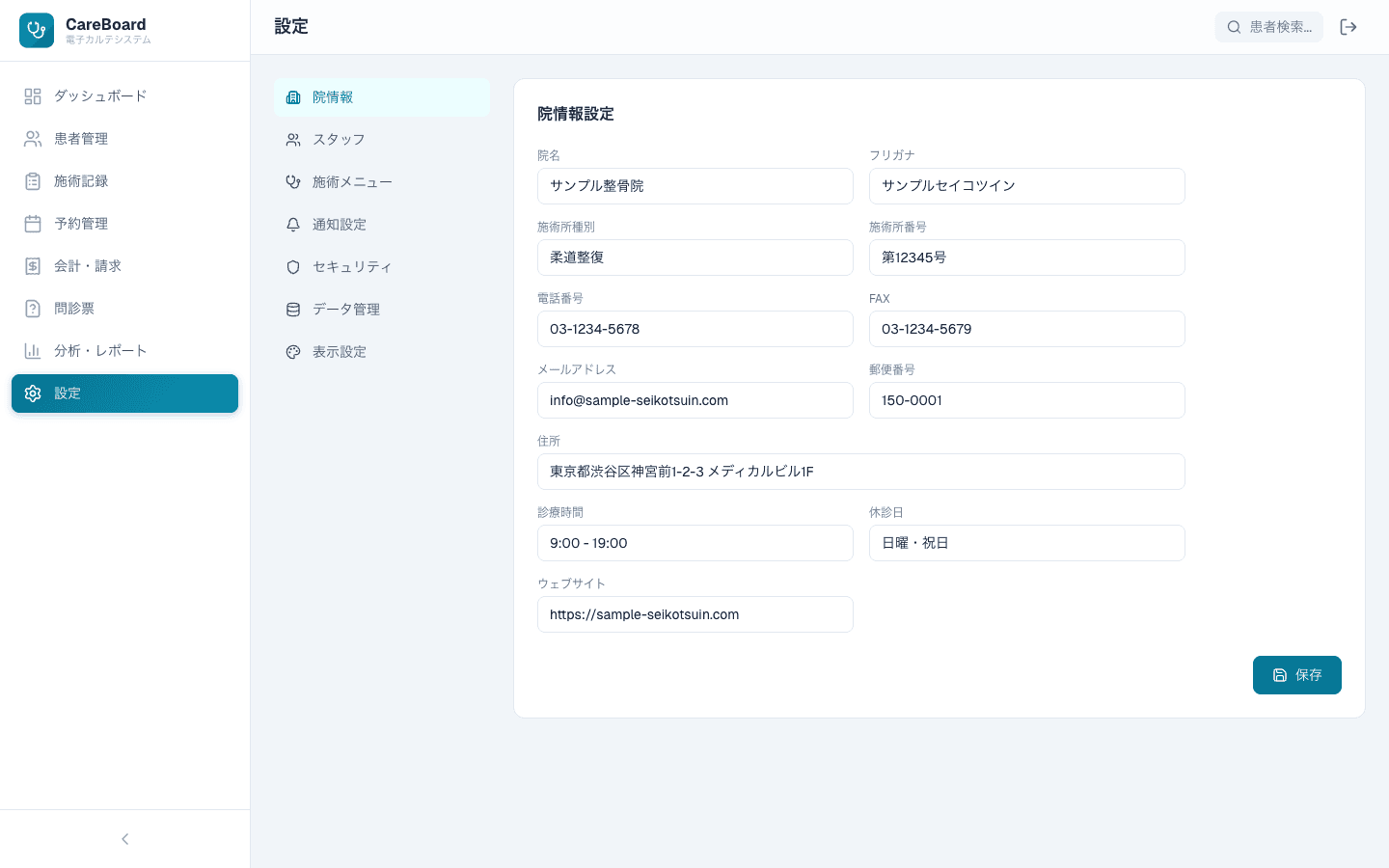
Task: Click the logout icon in the header
Action: [x=1348, y=27]
